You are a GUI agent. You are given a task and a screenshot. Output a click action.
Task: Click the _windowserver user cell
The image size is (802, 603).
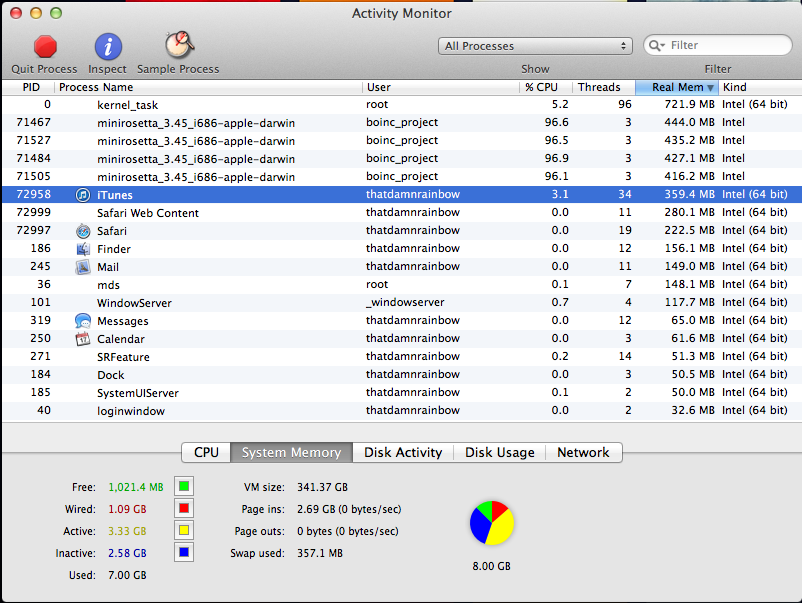[405, 302]
